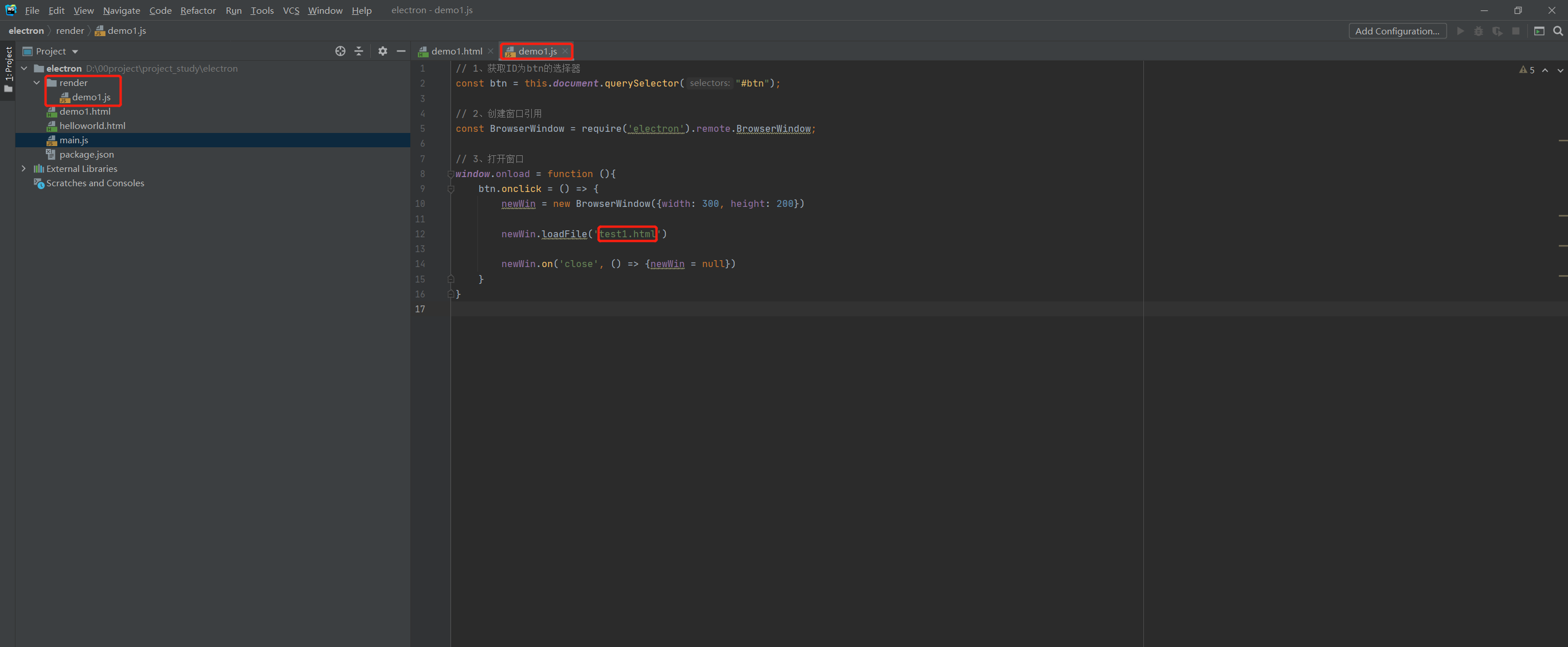Click the Search Everywhere magnifier icon
The height and width of the screenshot is (647, 1568).
[x=1558, y=31]
